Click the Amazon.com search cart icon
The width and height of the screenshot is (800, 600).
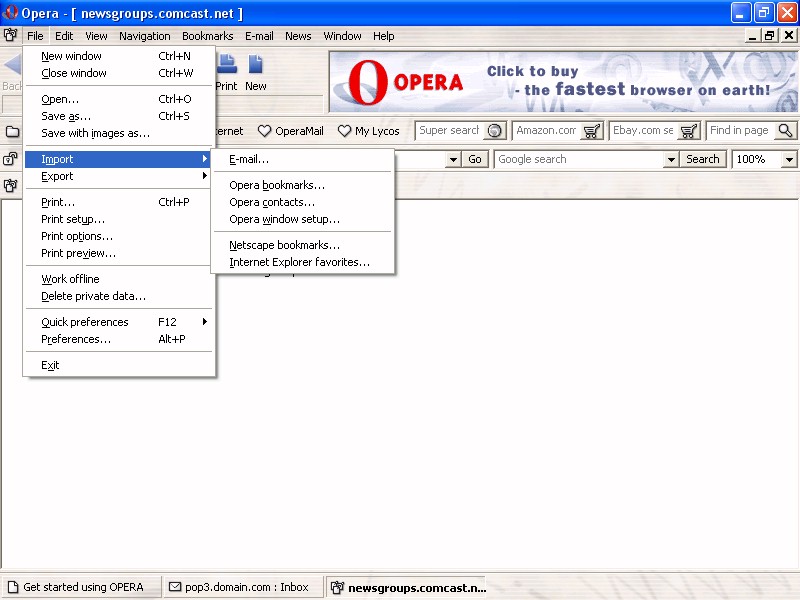[592, 131]
